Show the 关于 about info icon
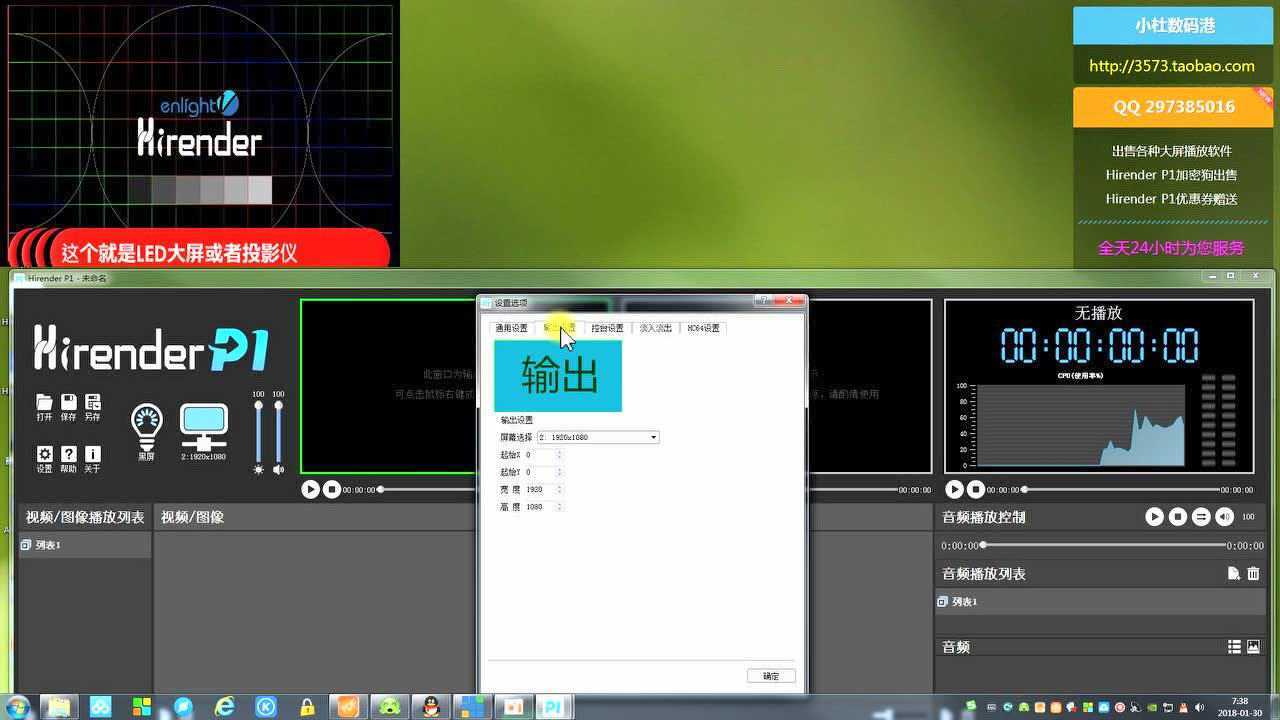 click(x=92, y=453)
